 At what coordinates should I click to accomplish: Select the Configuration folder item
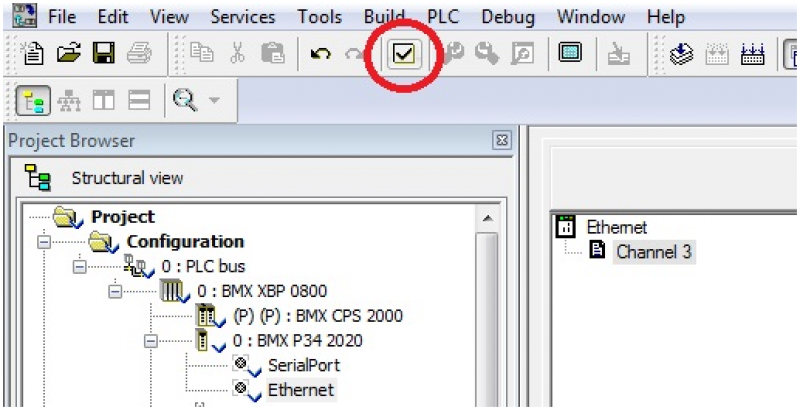(x=185, y=241)
